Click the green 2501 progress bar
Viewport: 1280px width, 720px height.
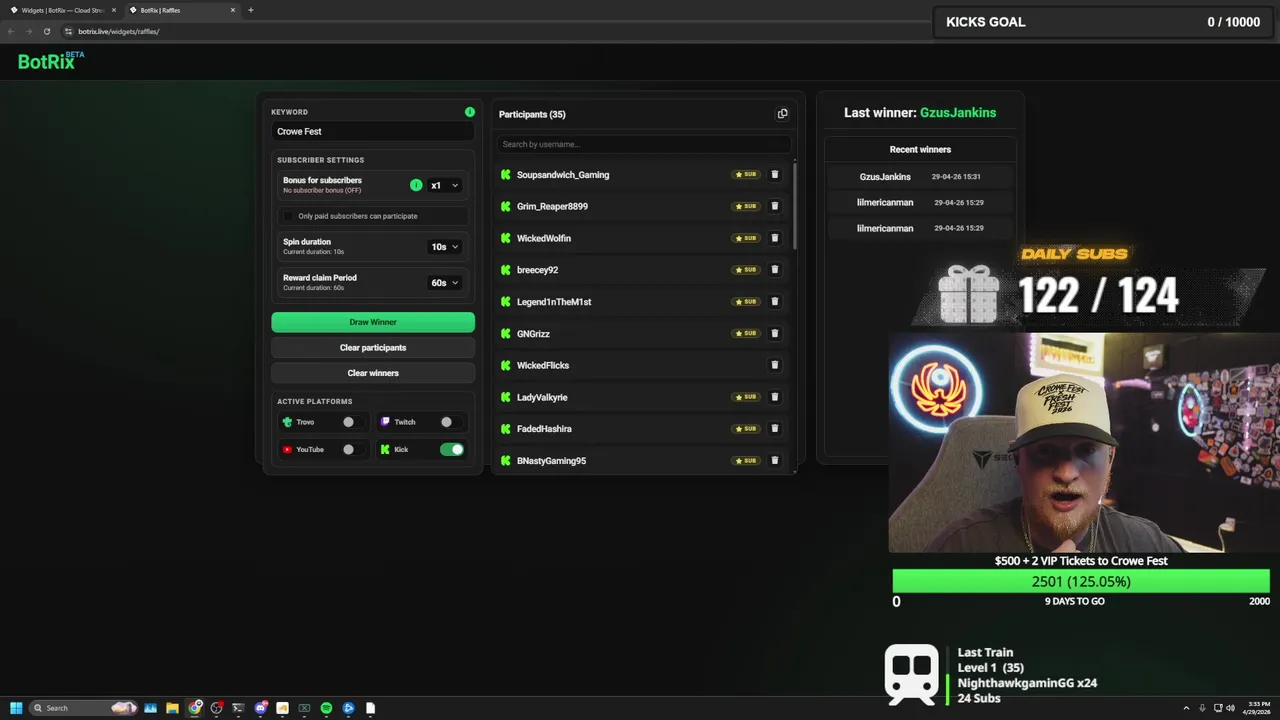pos(1080,581)
